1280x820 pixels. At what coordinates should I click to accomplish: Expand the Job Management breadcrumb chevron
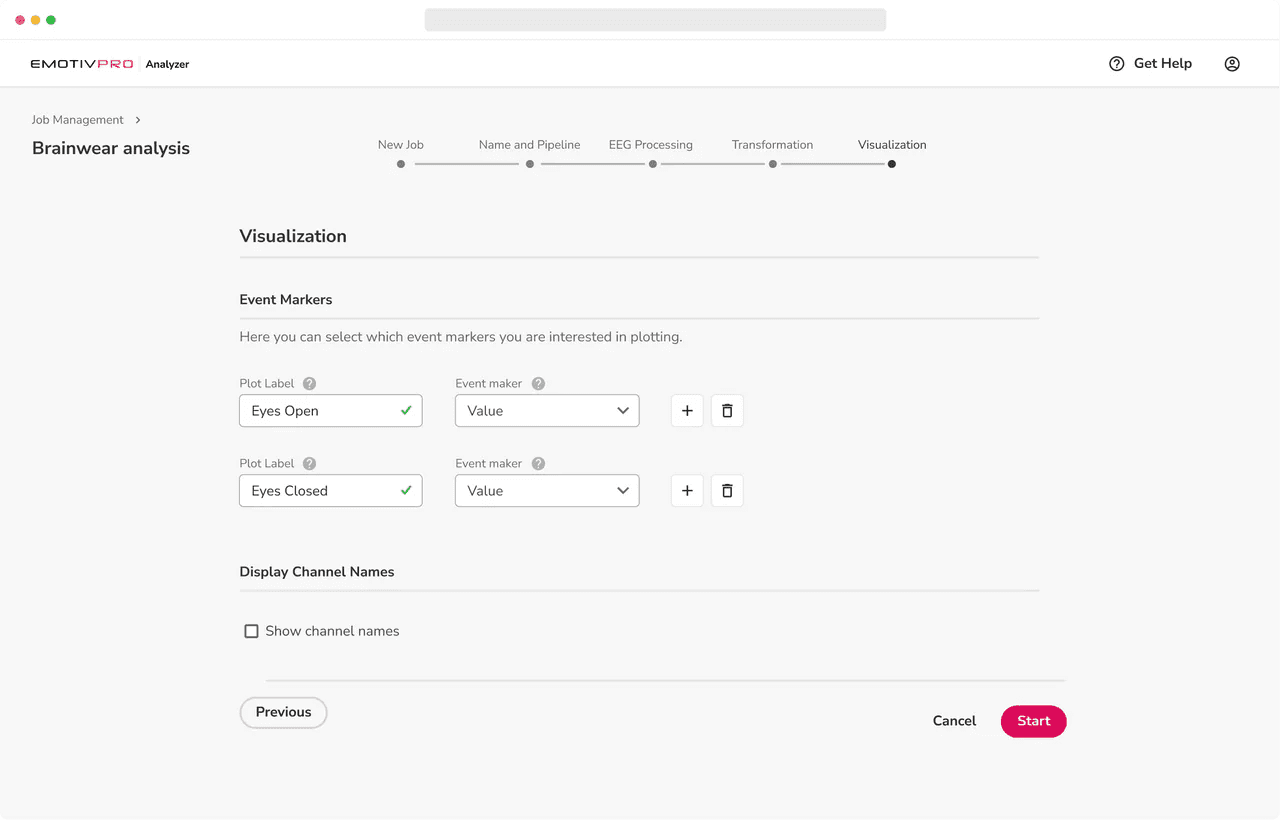click(137, 119)
